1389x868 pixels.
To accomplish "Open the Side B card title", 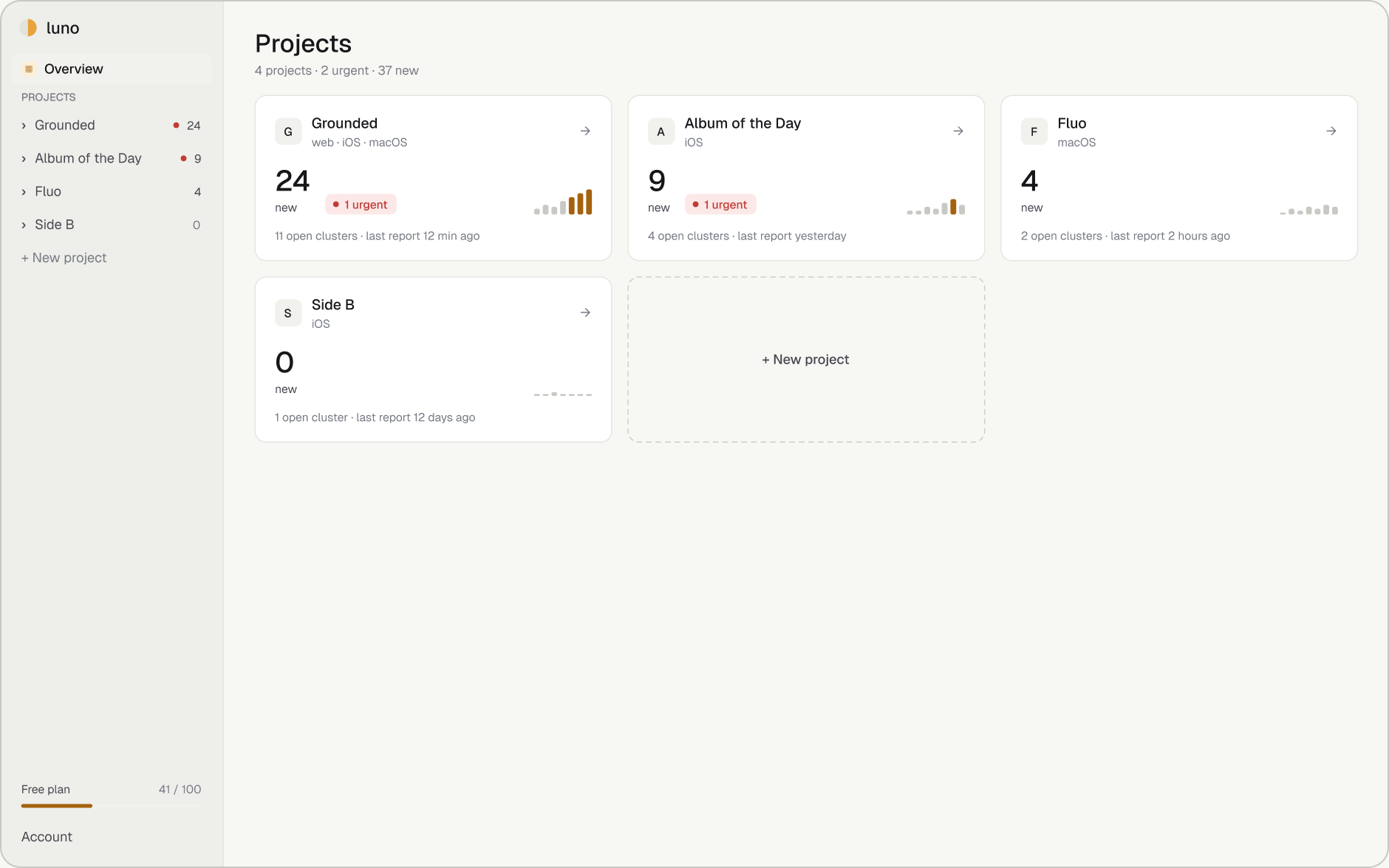I will pyautogui.click(x=332, y=305).
